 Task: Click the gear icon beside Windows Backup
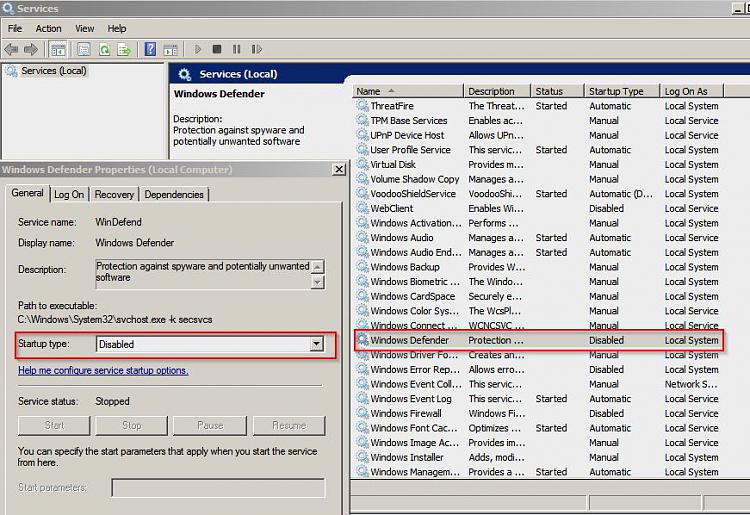click(363, 266)
